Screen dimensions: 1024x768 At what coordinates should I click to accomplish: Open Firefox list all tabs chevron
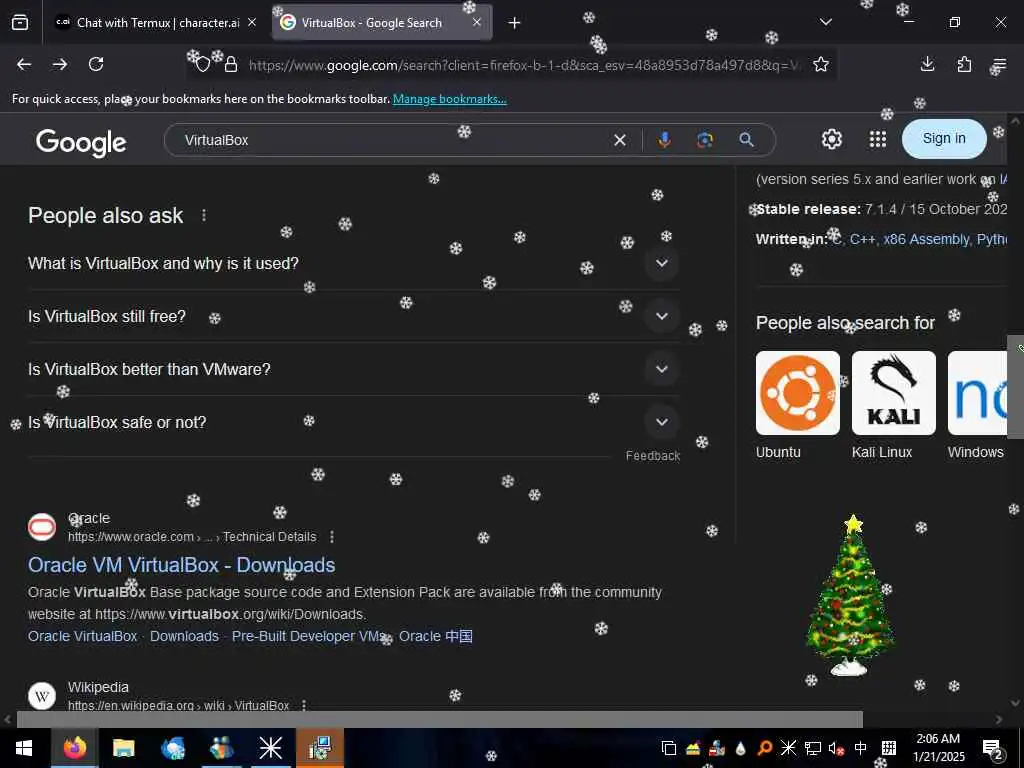[x=825, y=22]
